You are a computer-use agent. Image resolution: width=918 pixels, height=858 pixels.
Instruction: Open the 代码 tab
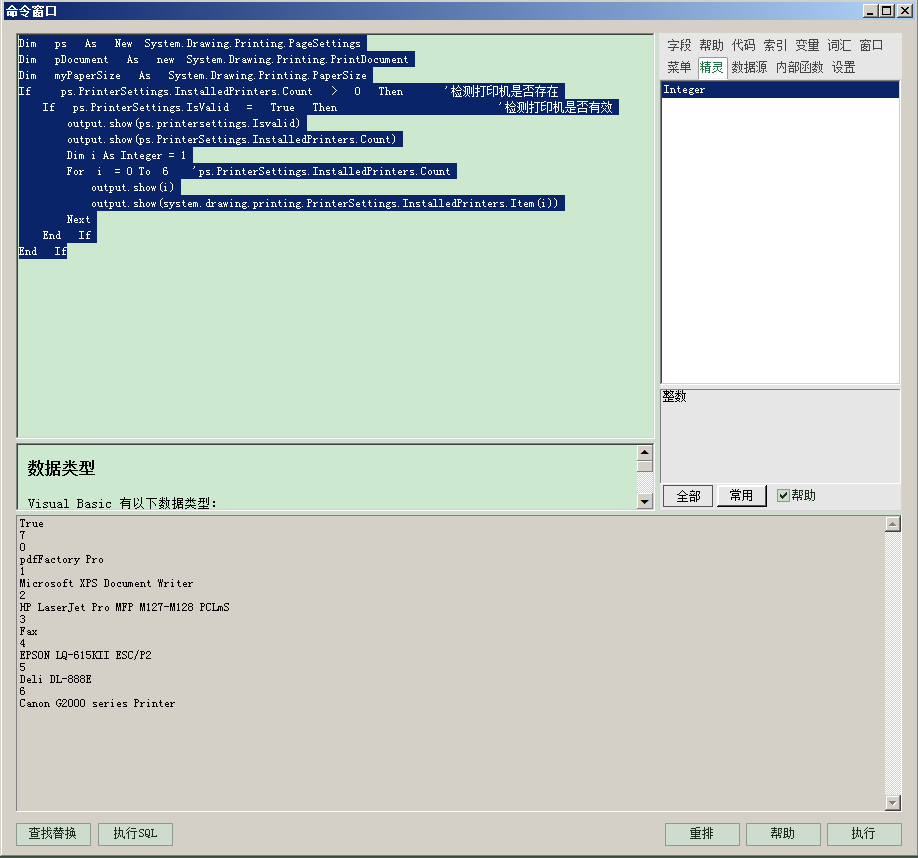coord(744,45)
